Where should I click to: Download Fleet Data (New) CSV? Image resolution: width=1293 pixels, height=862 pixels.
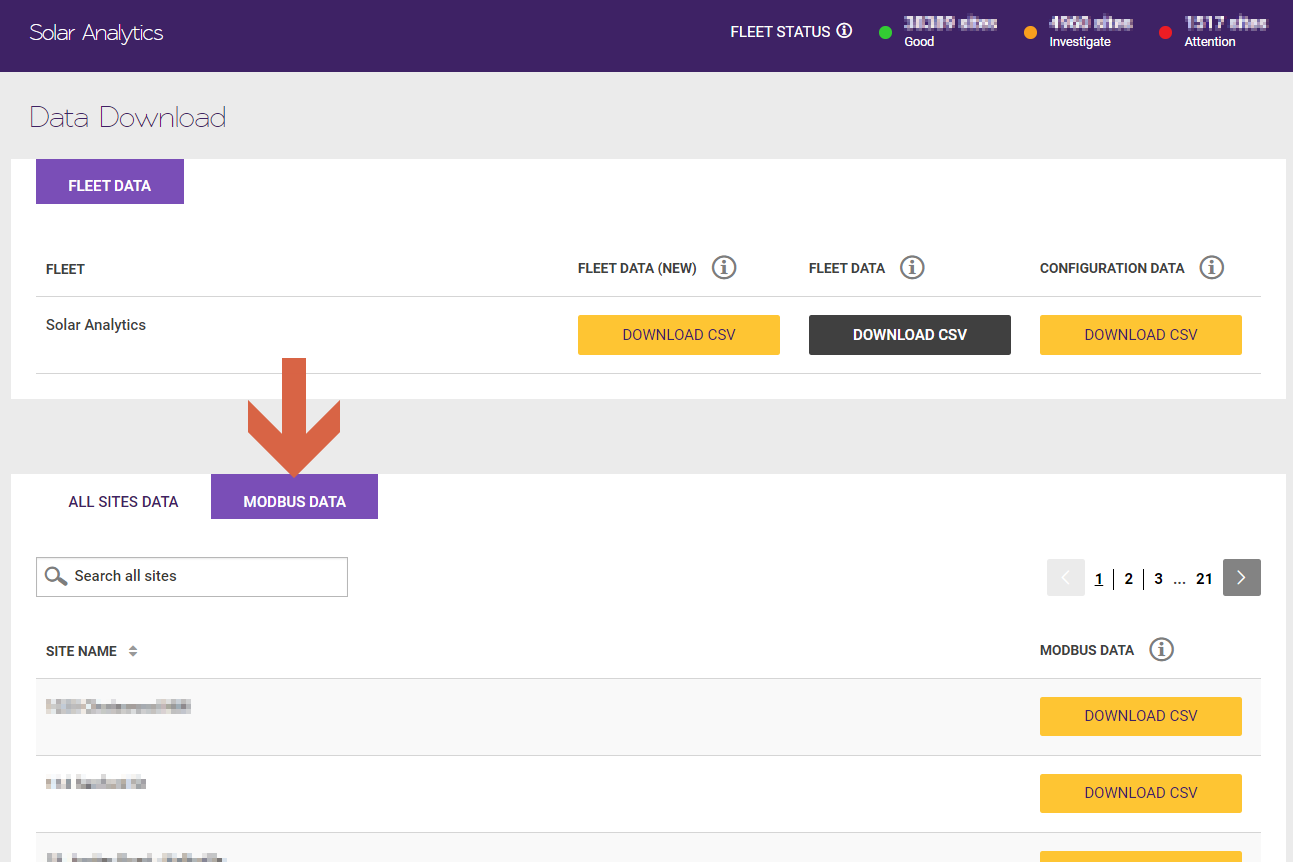[x=678, y=335]
